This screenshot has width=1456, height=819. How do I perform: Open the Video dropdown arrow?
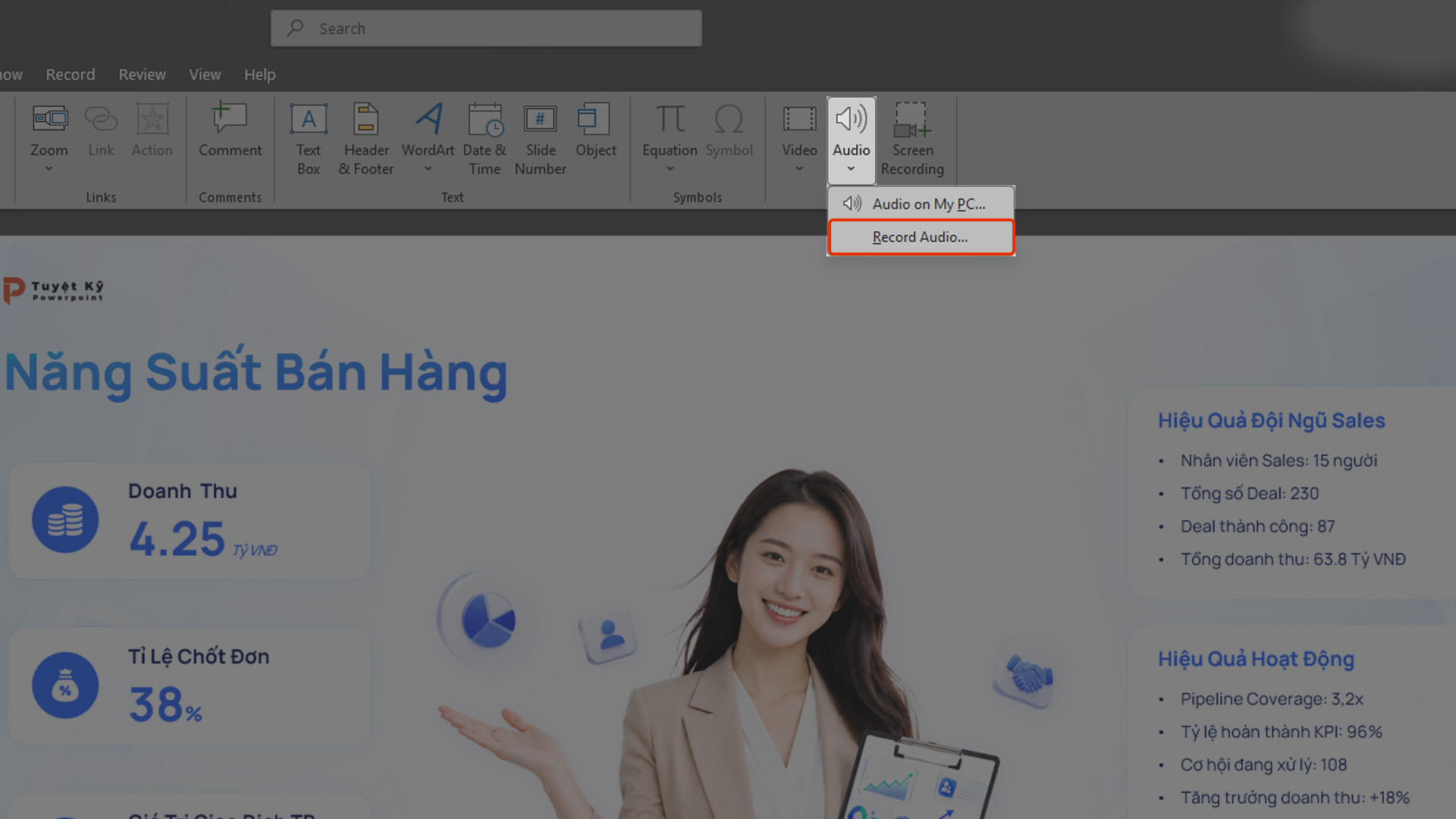point(799,169)
